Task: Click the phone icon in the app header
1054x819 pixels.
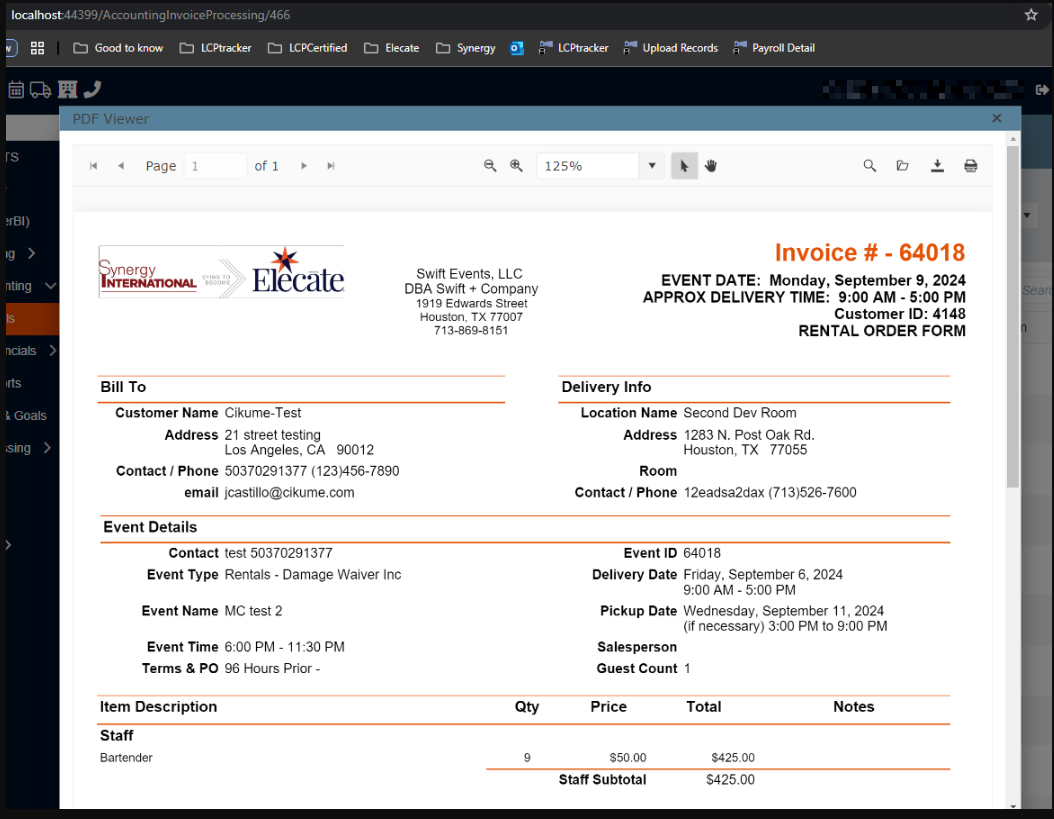Action: (x=92, y=90)
